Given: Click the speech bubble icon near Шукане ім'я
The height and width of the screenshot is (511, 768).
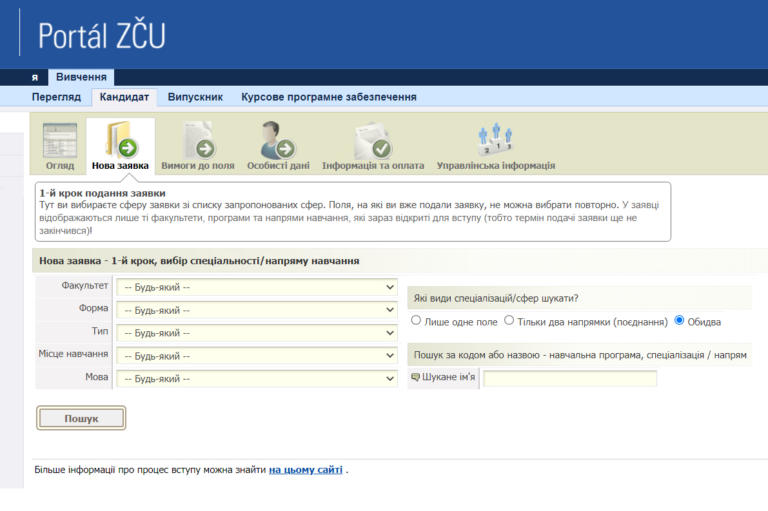Looking at the screenshot, I should point(416,378).
